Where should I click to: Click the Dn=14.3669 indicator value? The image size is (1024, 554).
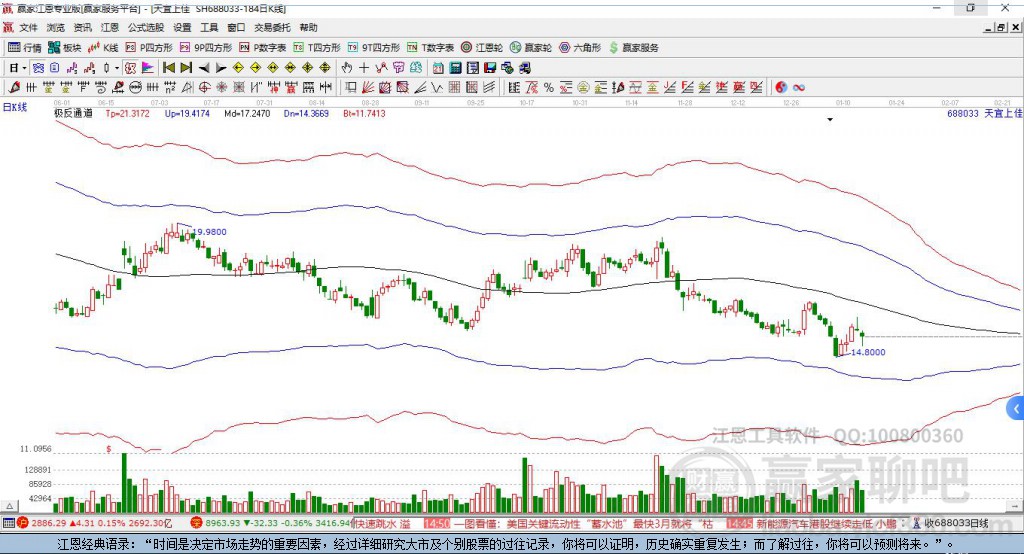pos(306,113)
